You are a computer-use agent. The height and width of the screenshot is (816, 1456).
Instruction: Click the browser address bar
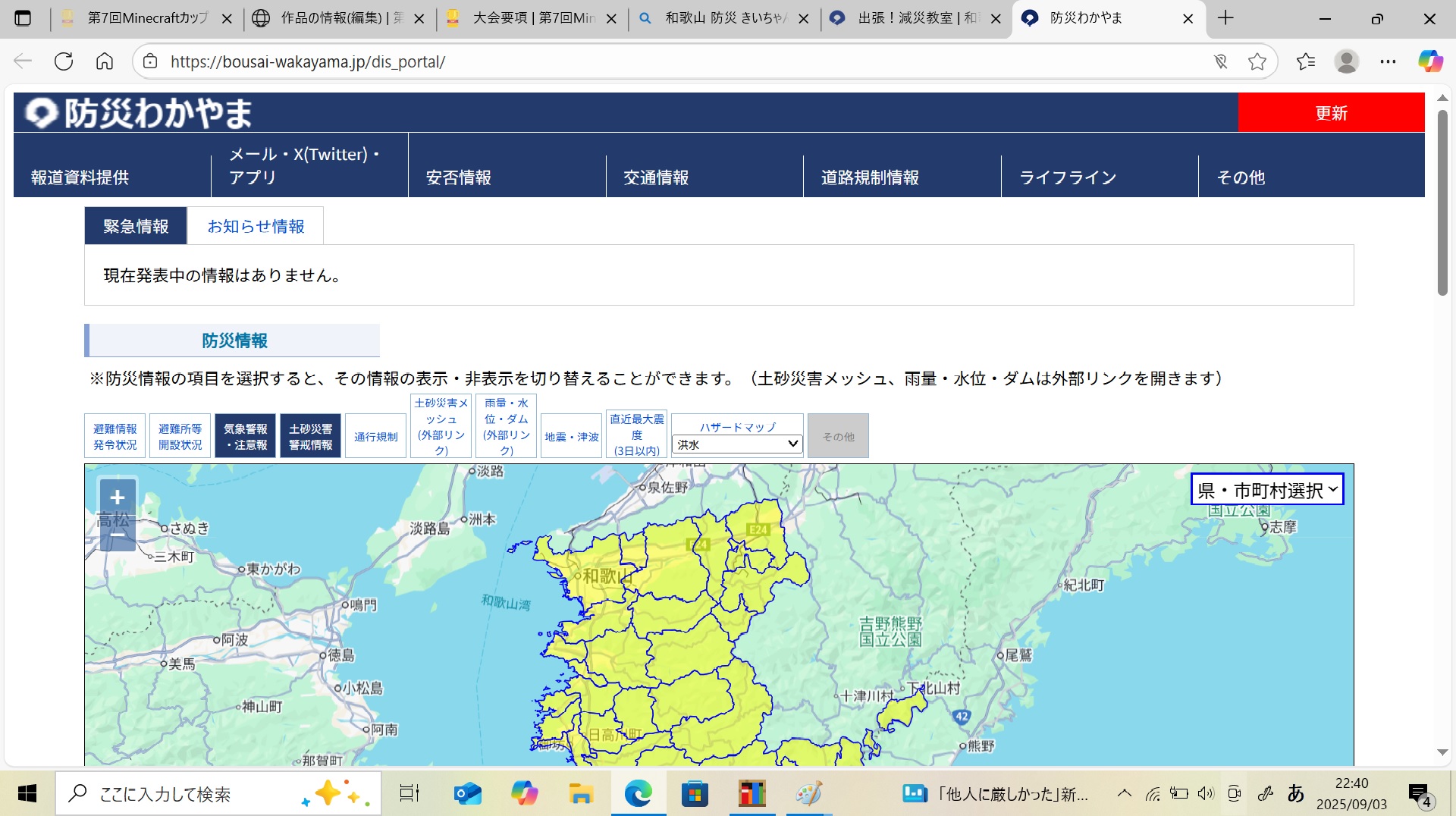tap(682, 61)
